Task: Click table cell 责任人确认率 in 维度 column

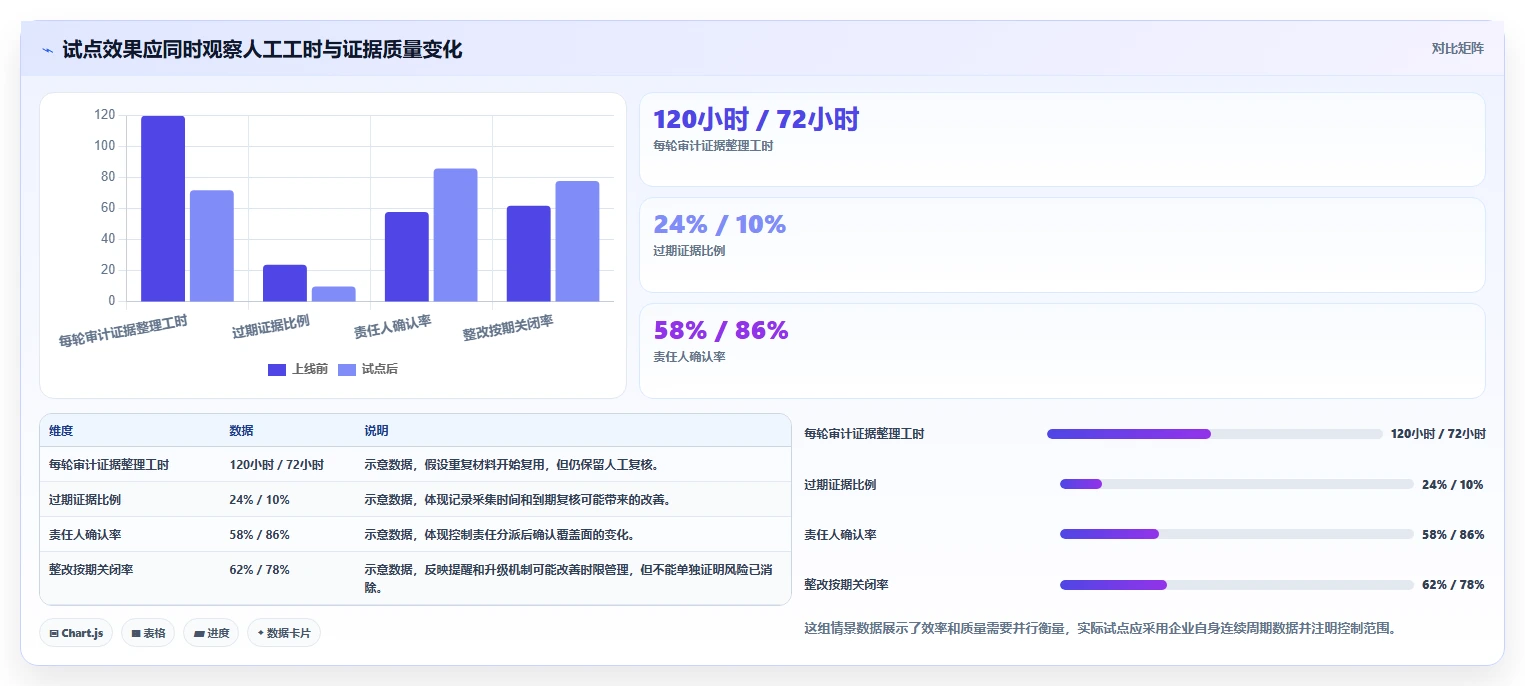Action: coord(85,535)
